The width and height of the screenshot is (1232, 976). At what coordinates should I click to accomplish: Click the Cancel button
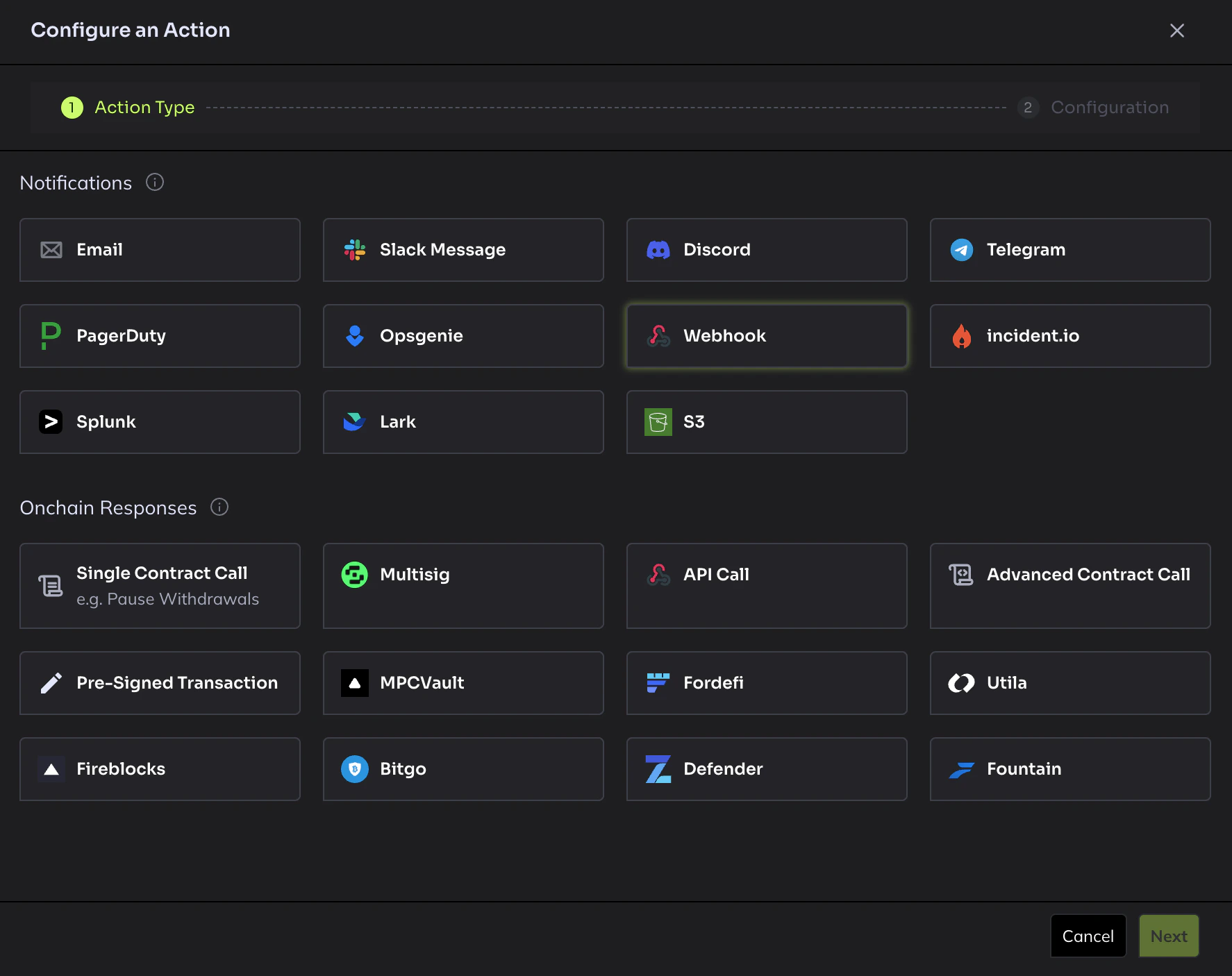(1088, 936)
